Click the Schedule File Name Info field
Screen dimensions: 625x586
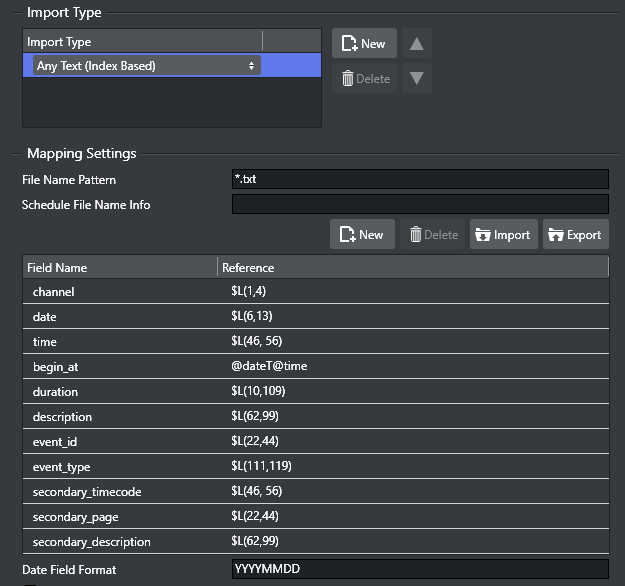tap(419, 205)
